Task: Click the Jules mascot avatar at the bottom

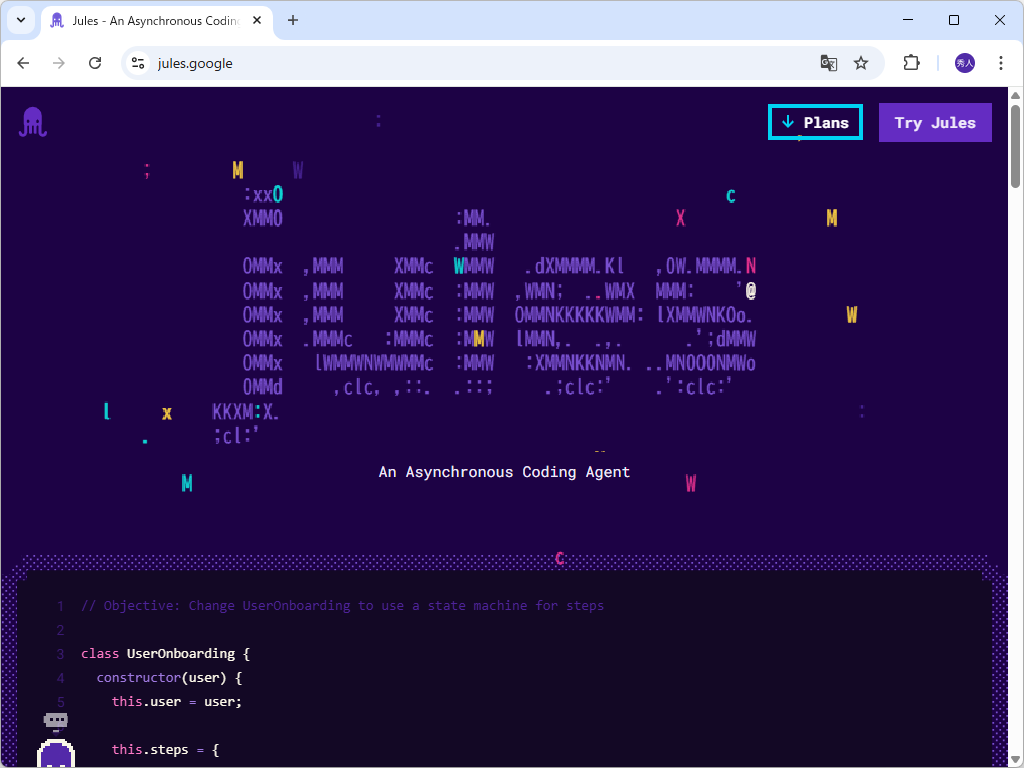Action: point(55,758)
